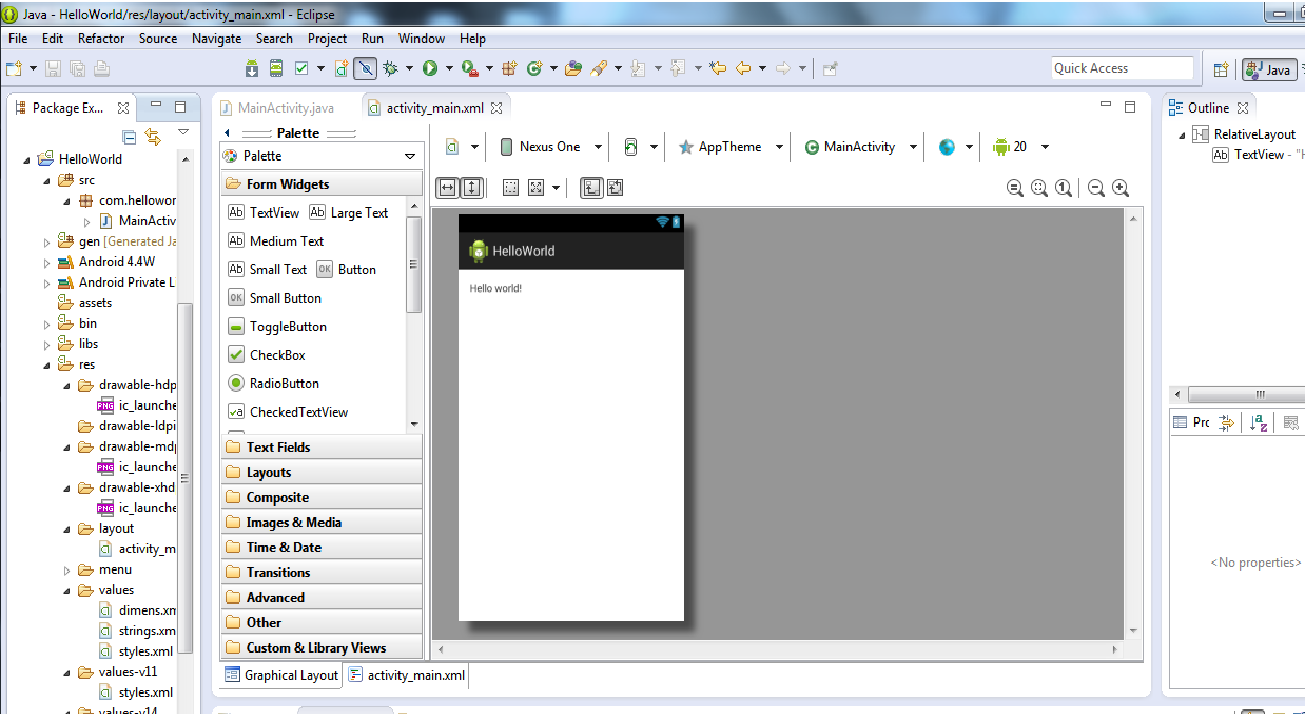Select the Small Text widget

click(267, 269)
